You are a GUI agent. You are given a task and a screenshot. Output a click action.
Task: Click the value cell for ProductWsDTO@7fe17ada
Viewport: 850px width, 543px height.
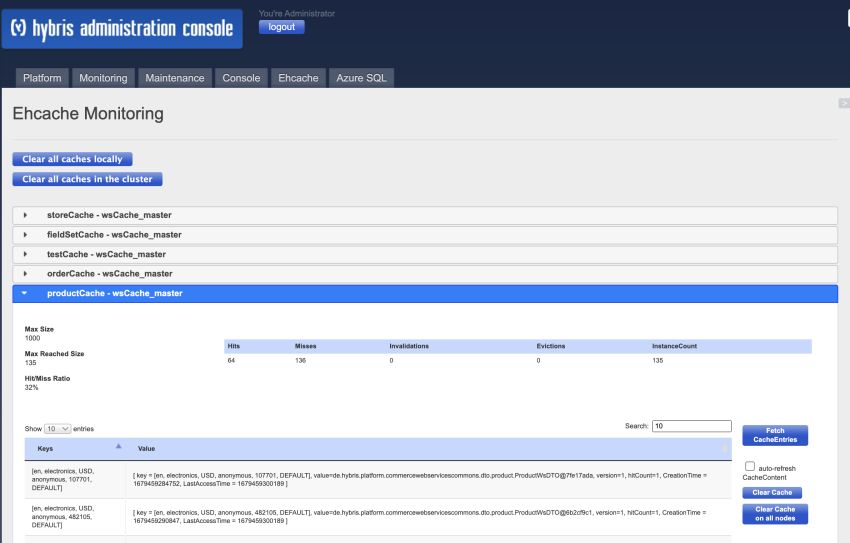[428, 480]
